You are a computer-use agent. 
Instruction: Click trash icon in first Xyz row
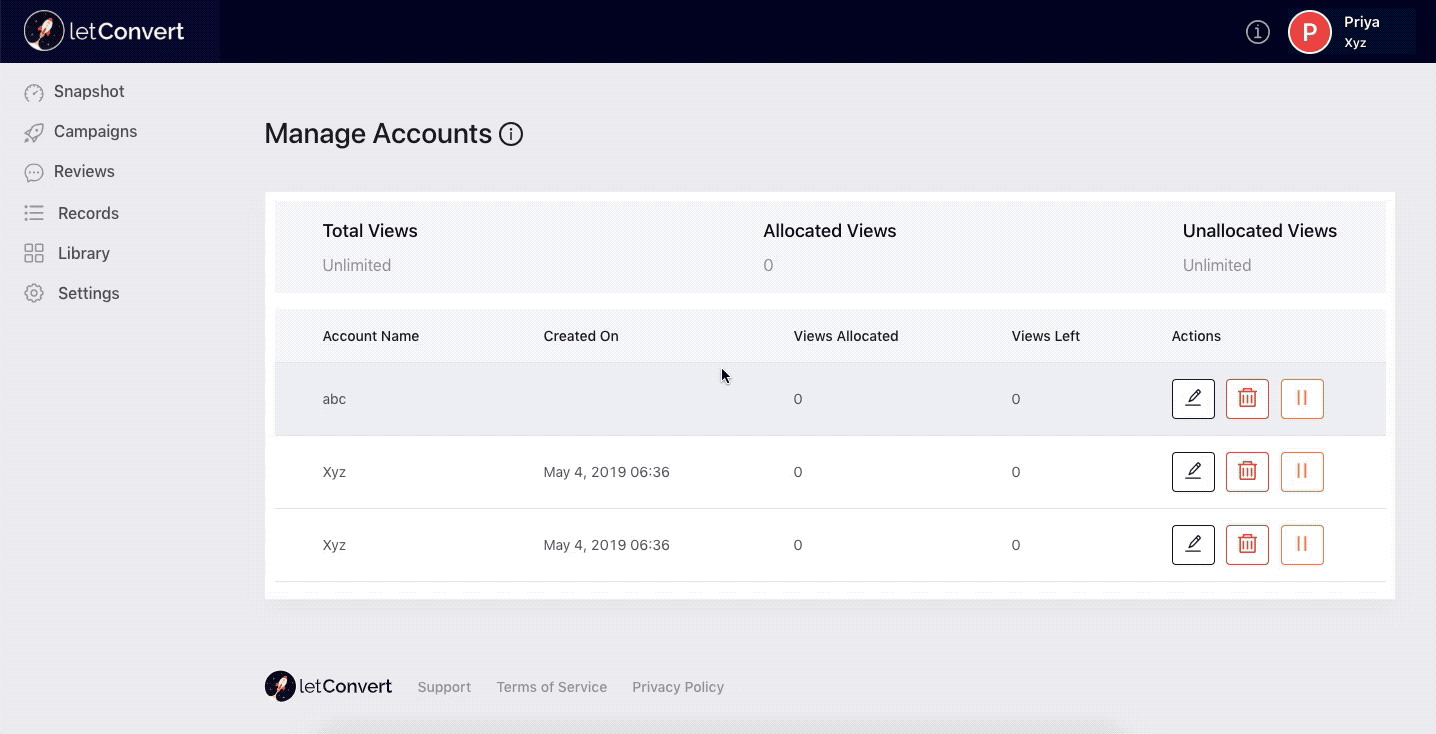point(1247,472)
